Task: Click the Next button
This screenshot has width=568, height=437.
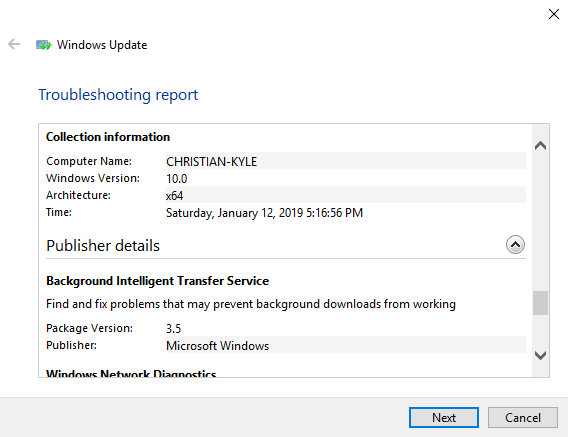Action: coord(444,417)
